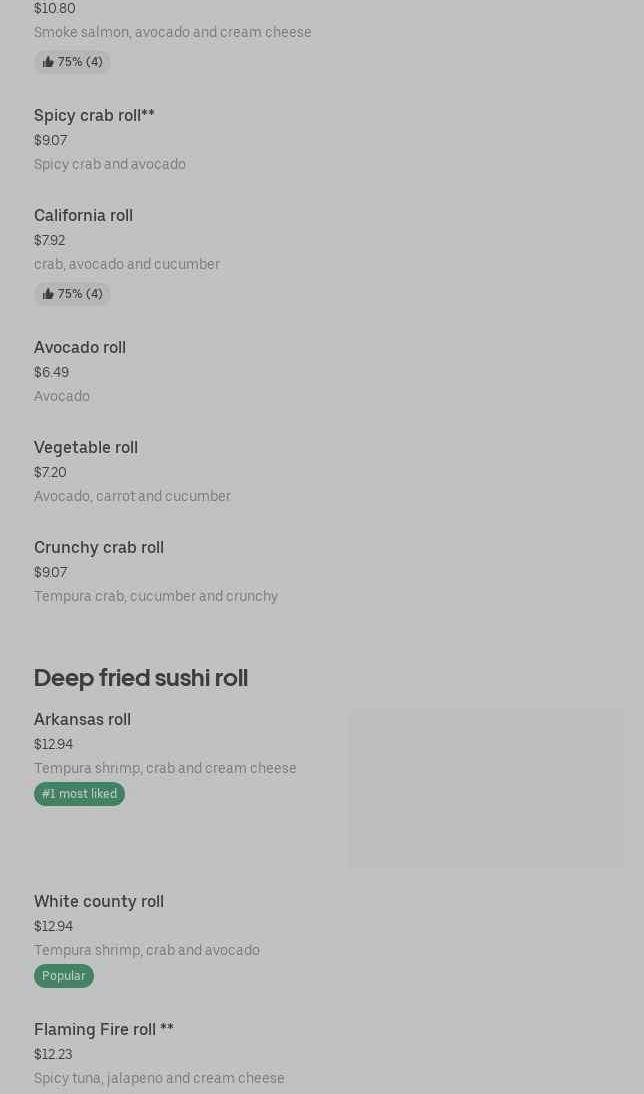The height and width of the screenshot is (1094, 644).
Task: Click the 'Popular' badge on White county roll
Action: point(64,976)
